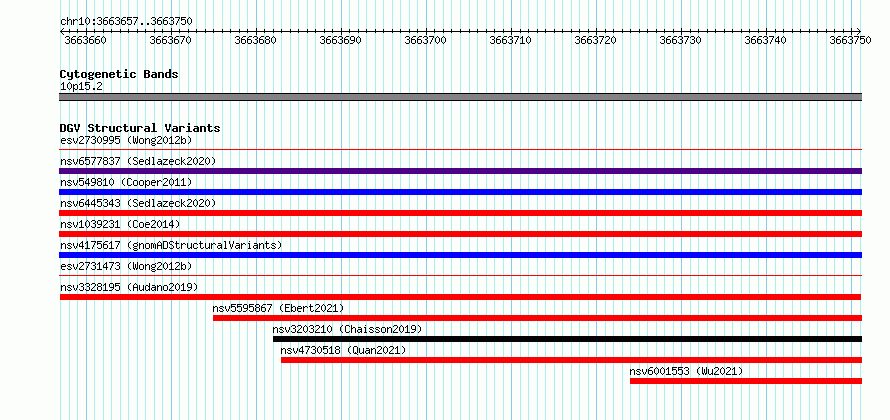Open nsv4730518 (Quan2021) label

click(x=343, y=350)
